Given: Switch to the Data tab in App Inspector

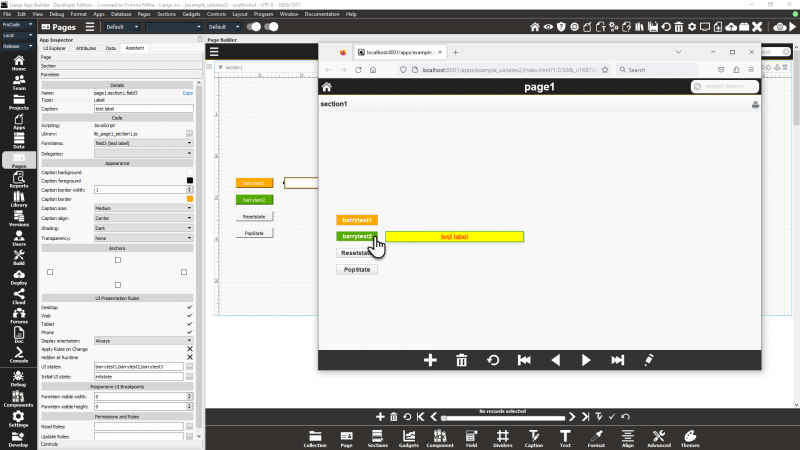Looking at the screenshot, I should click(x=111, y=48).
